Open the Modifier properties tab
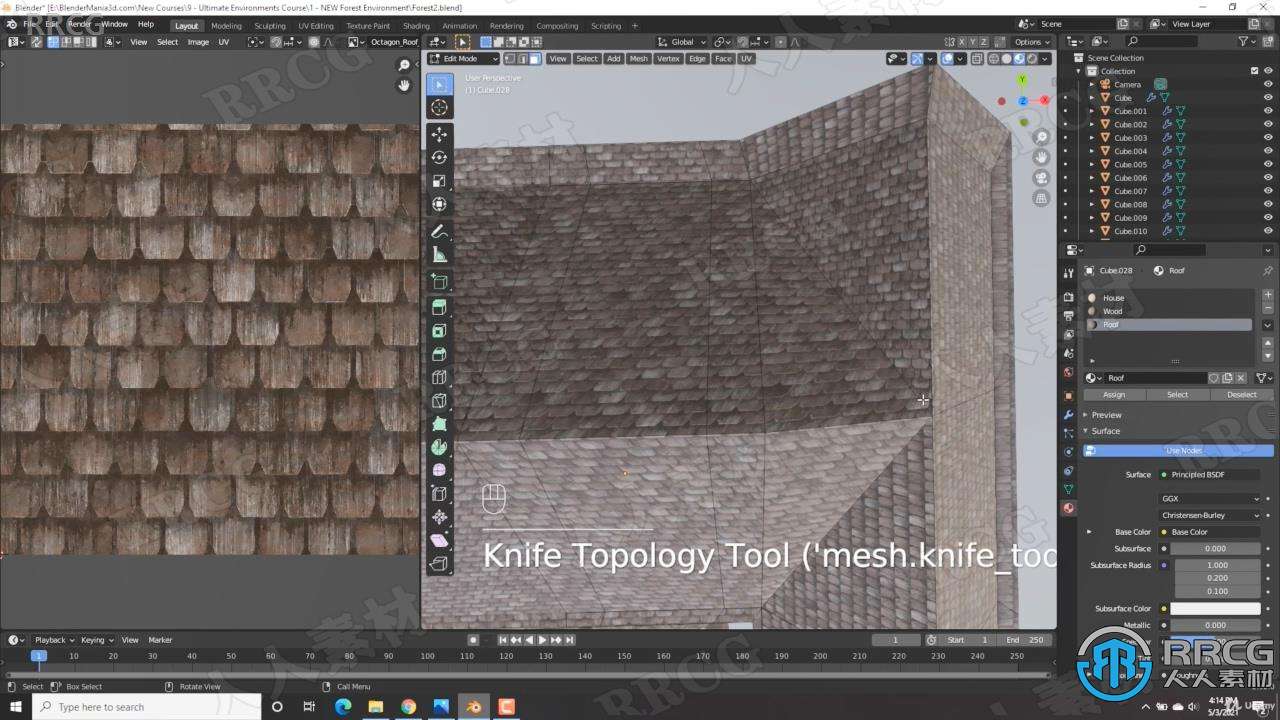 (x=1068, y=414)
